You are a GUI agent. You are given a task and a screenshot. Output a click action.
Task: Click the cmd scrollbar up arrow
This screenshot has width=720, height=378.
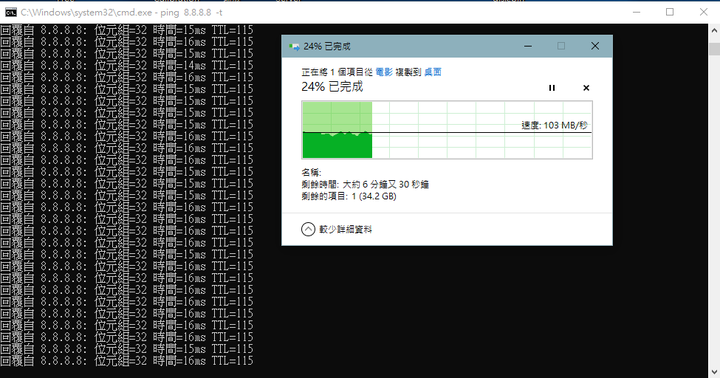714,30
